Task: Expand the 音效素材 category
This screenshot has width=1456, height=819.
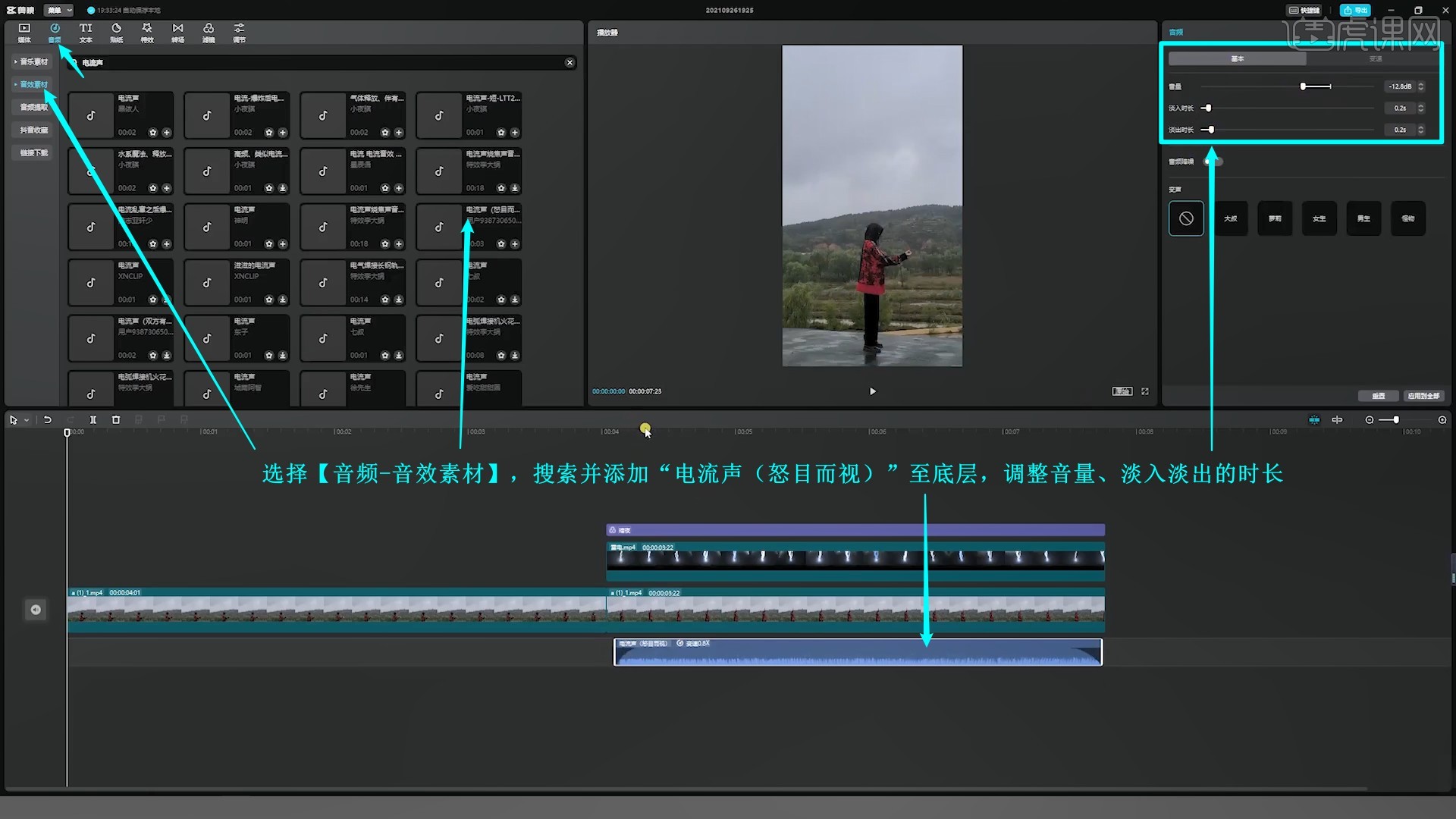Action: pyautogui.click(x=32, y=84)
